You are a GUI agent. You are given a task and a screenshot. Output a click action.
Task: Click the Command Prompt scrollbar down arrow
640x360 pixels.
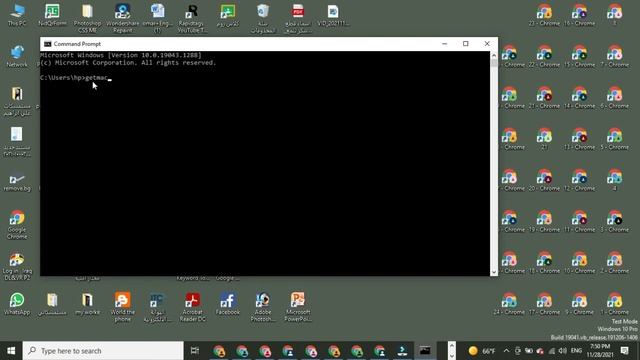click(494, 272)
